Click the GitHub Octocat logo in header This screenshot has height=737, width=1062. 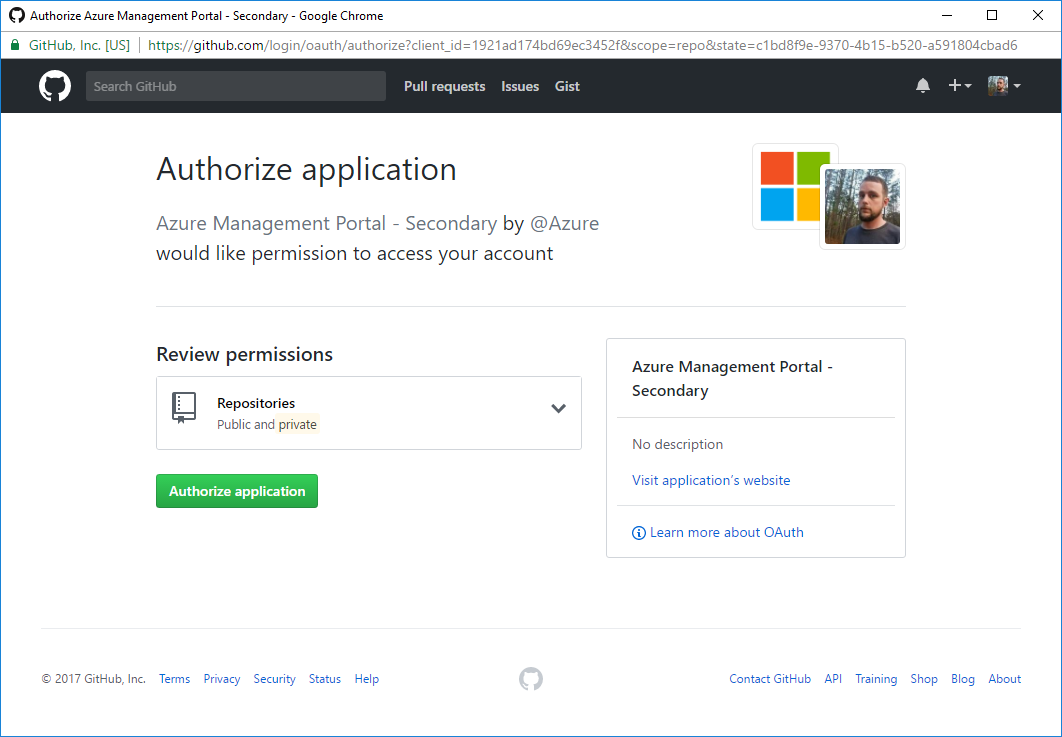tap(55, 86)
